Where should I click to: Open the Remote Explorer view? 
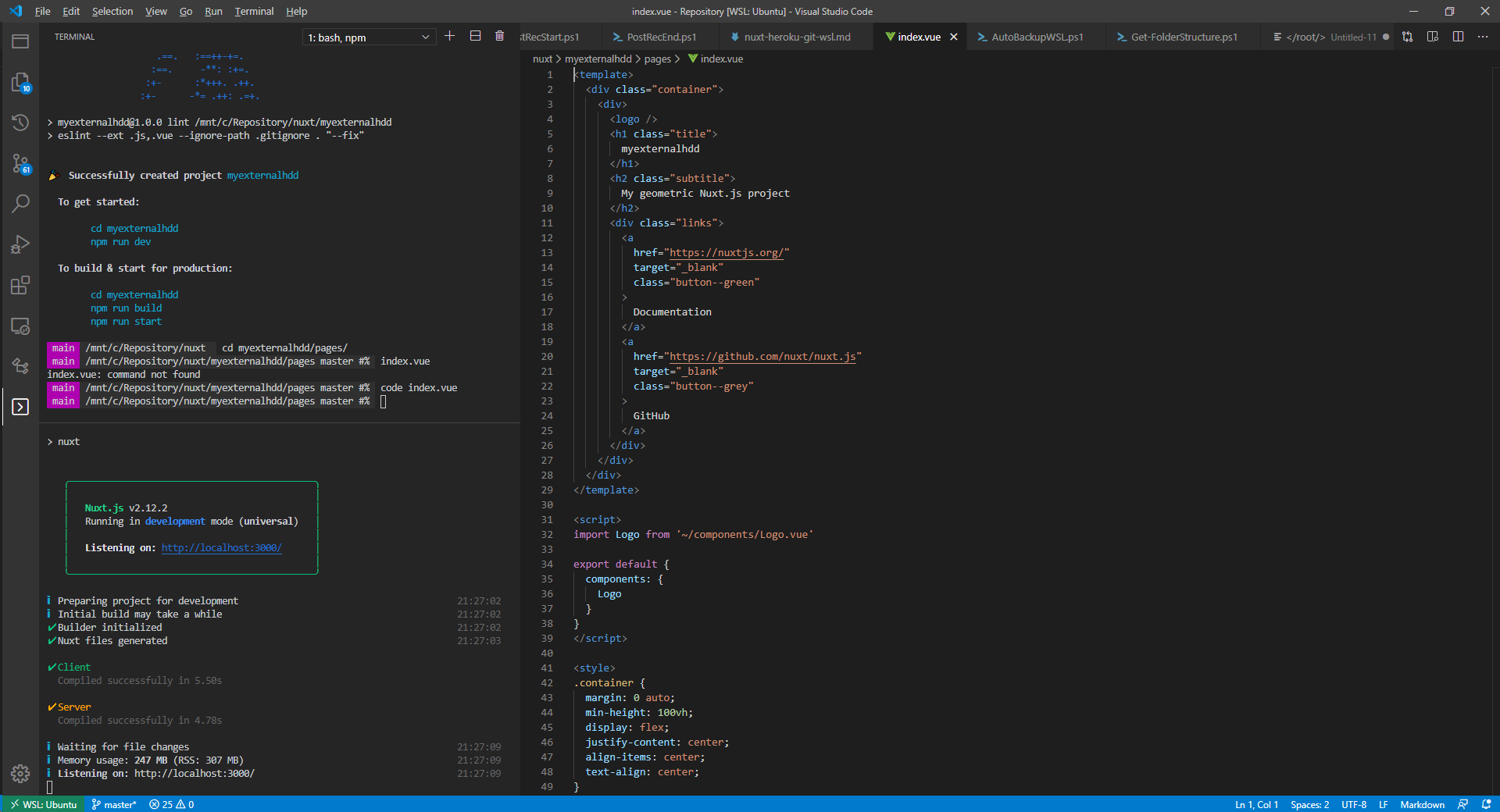coord(20,326)
